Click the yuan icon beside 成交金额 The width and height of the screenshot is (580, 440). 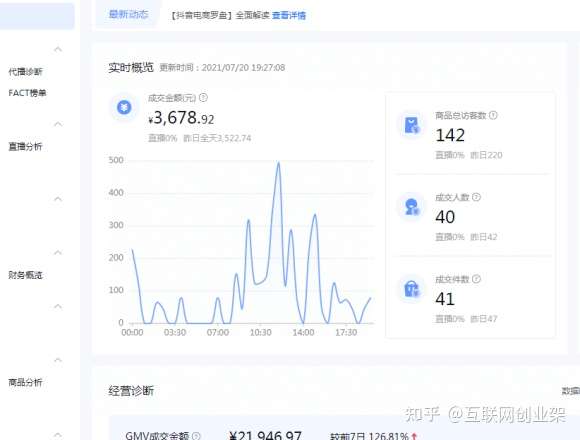pyautogui.click(x=124, y=108)
